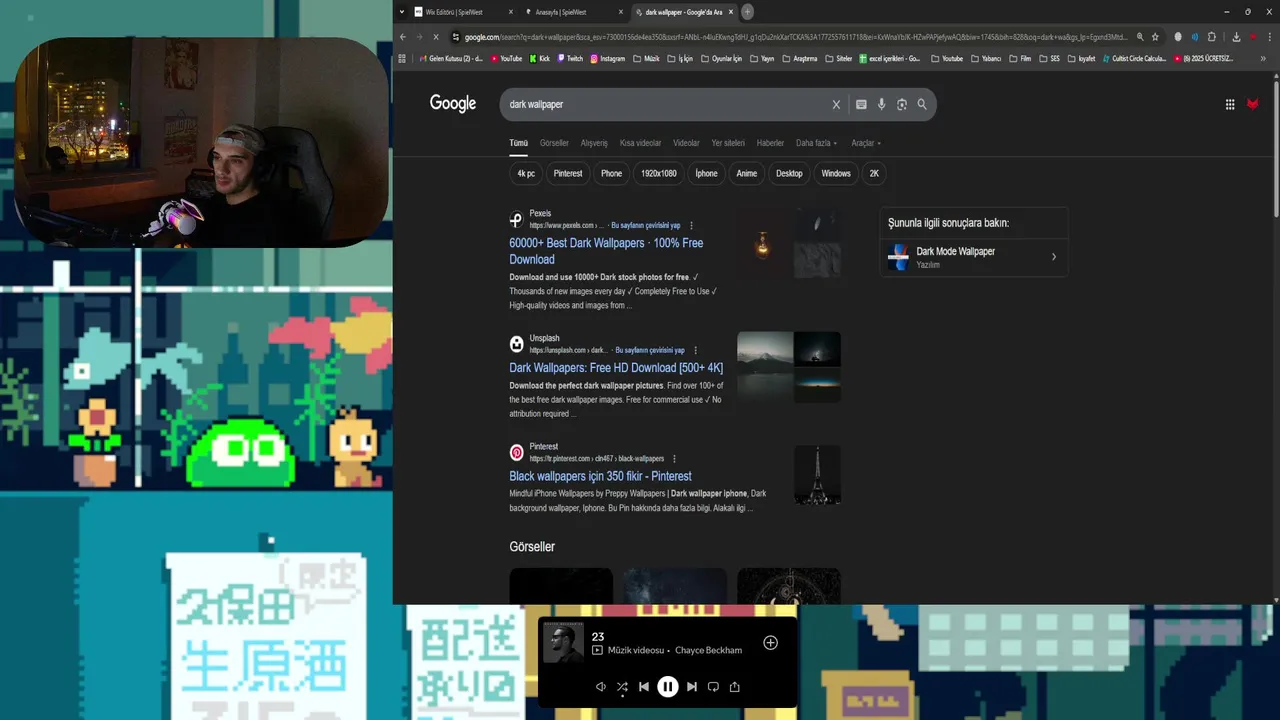This screenshot has width=1280, height=720.
Task: Submit search with the magnifier icon
Action: tap(922, 104)
